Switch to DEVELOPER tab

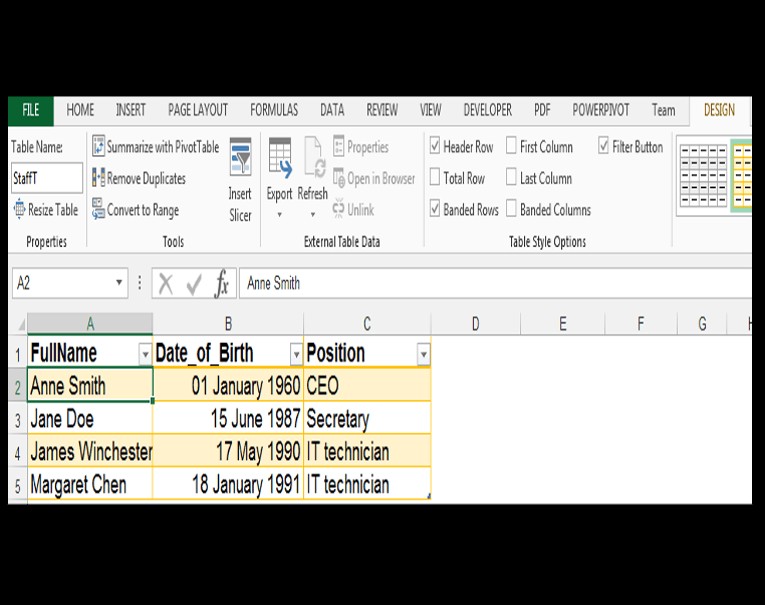(487, 110)
